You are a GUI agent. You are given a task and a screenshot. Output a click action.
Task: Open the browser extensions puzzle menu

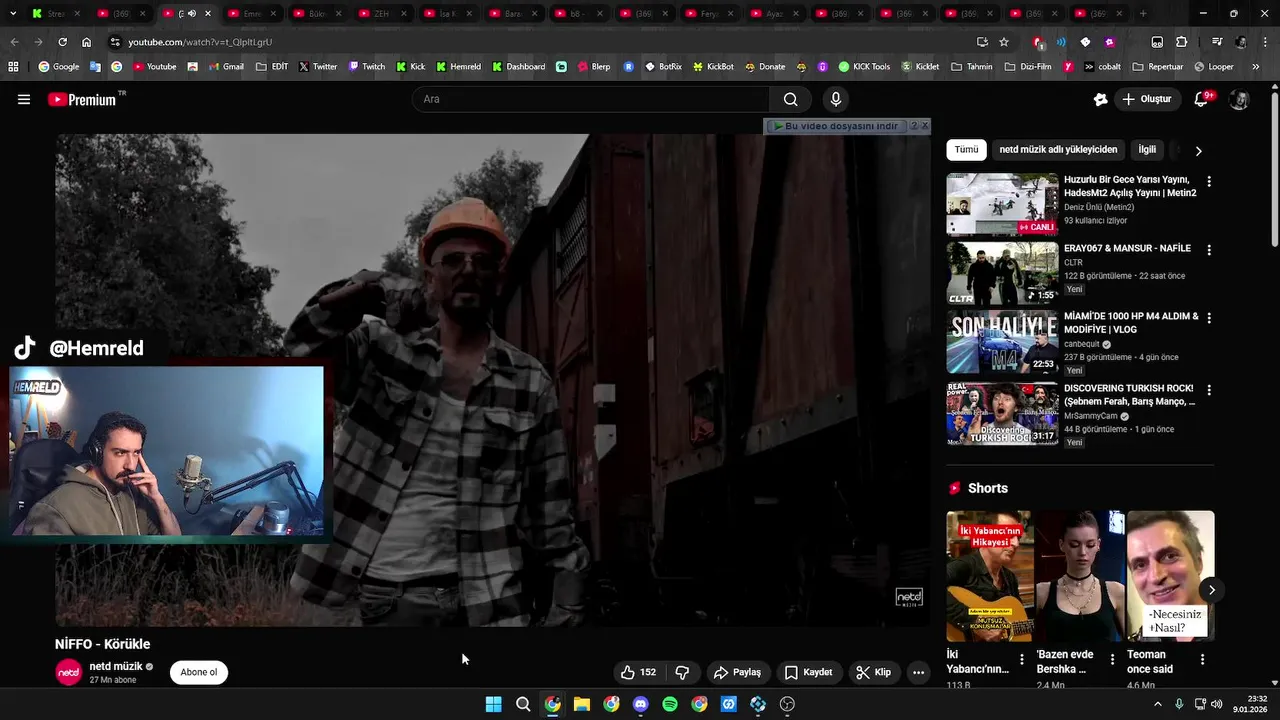click(1181, 42)
